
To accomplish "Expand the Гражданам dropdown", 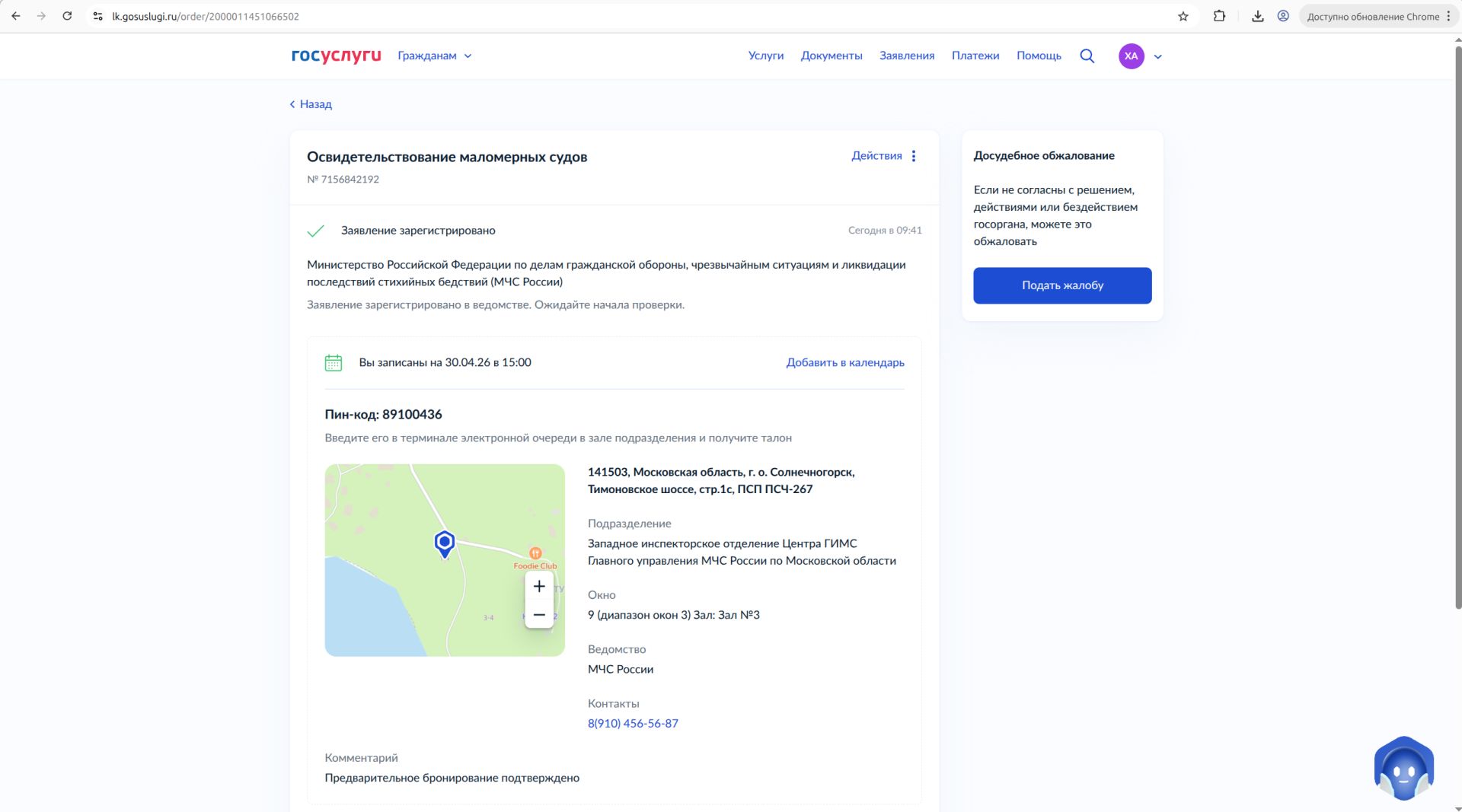I will point(435,56).
